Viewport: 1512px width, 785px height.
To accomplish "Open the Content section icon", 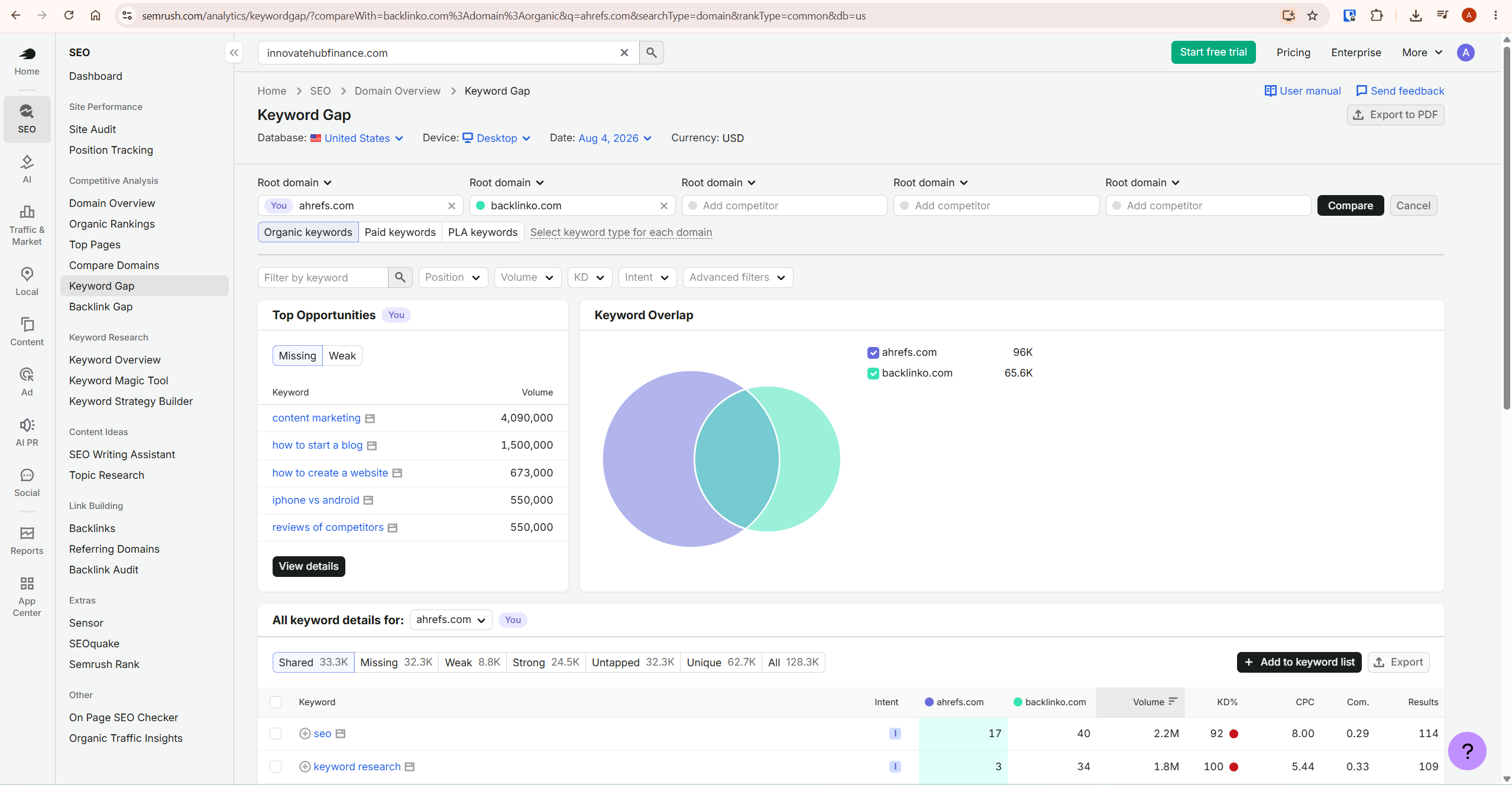I will tap(27, 332).
